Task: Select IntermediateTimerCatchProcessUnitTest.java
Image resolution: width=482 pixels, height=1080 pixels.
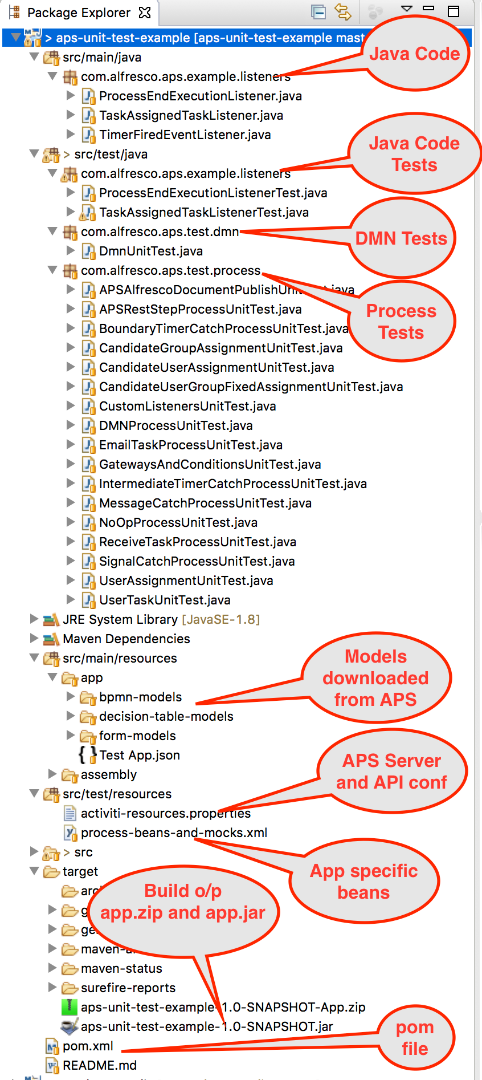Action: tap(233, 484)
